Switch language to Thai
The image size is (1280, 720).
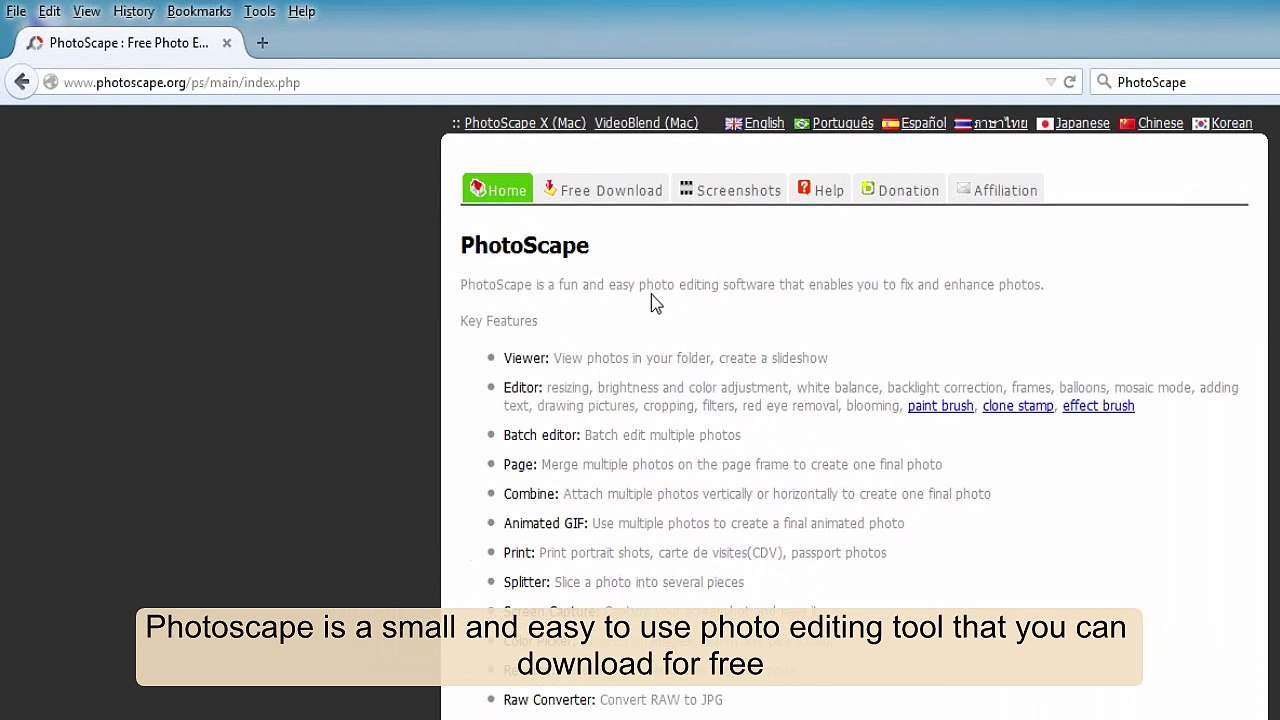tap(1000, 123)
